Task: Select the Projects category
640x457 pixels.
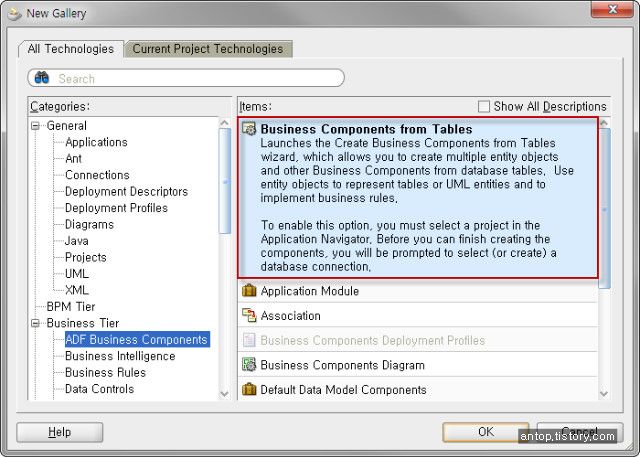Action: pos(86,257)
